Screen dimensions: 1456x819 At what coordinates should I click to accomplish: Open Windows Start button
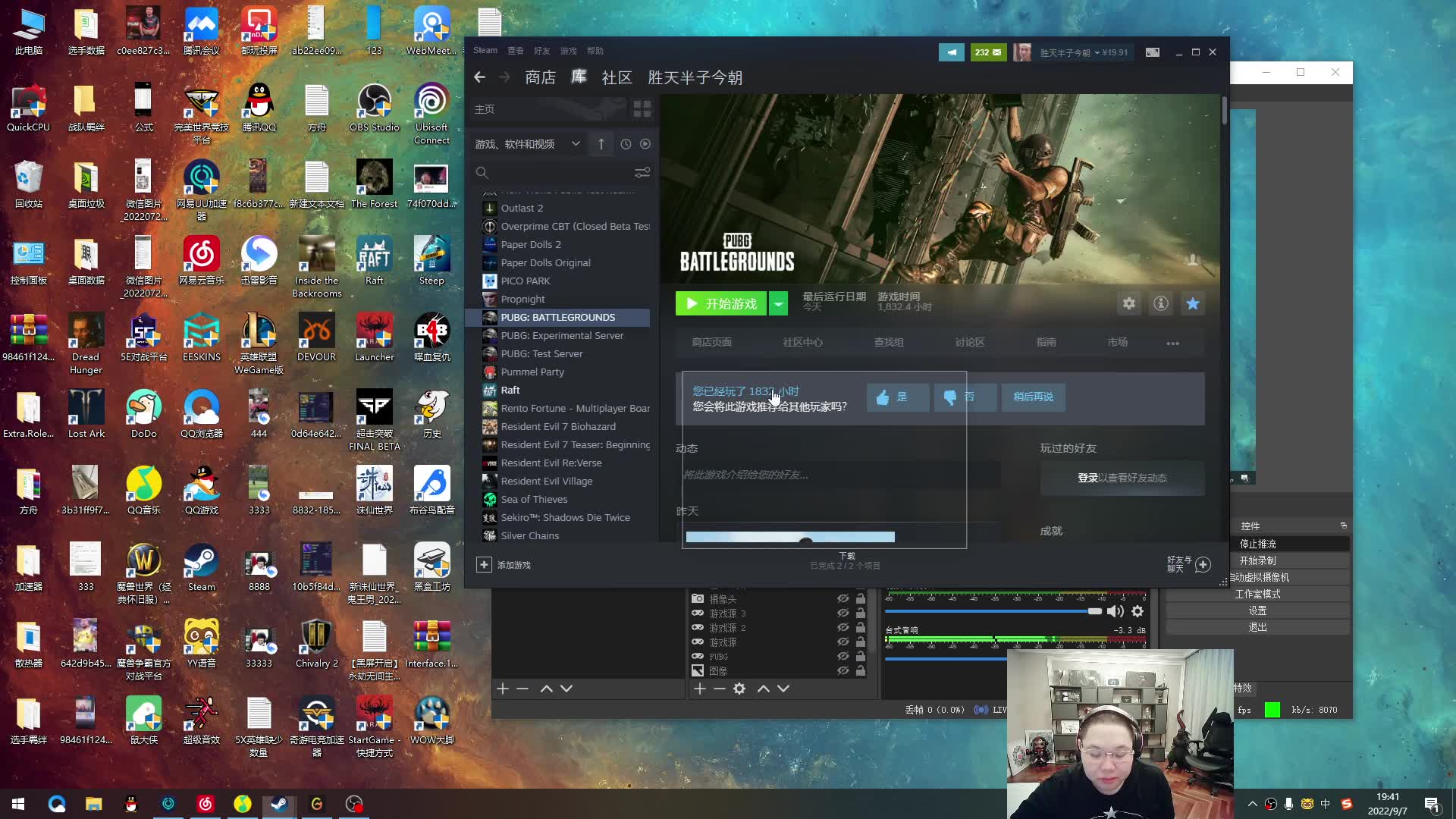(x=18, y=804)
